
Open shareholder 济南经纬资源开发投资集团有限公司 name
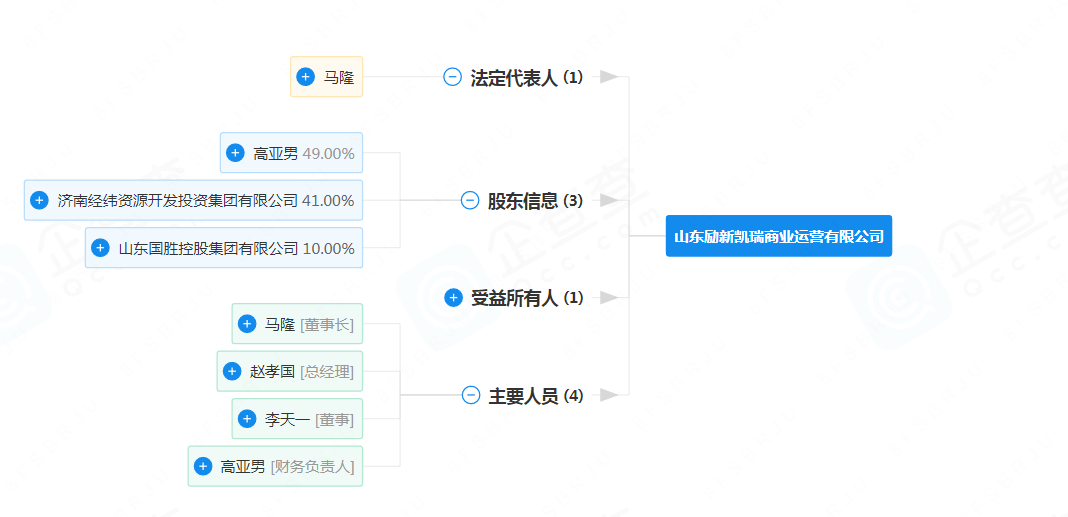pyautogui.click(x=178, y=200)
